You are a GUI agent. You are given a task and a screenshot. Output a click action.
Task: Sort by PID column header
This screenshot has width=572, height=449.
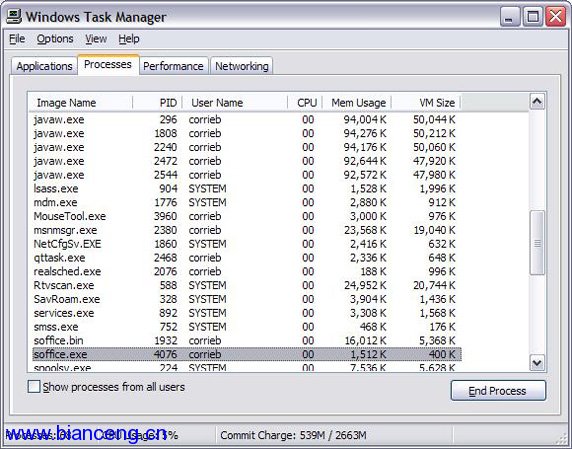click(157, 103)
